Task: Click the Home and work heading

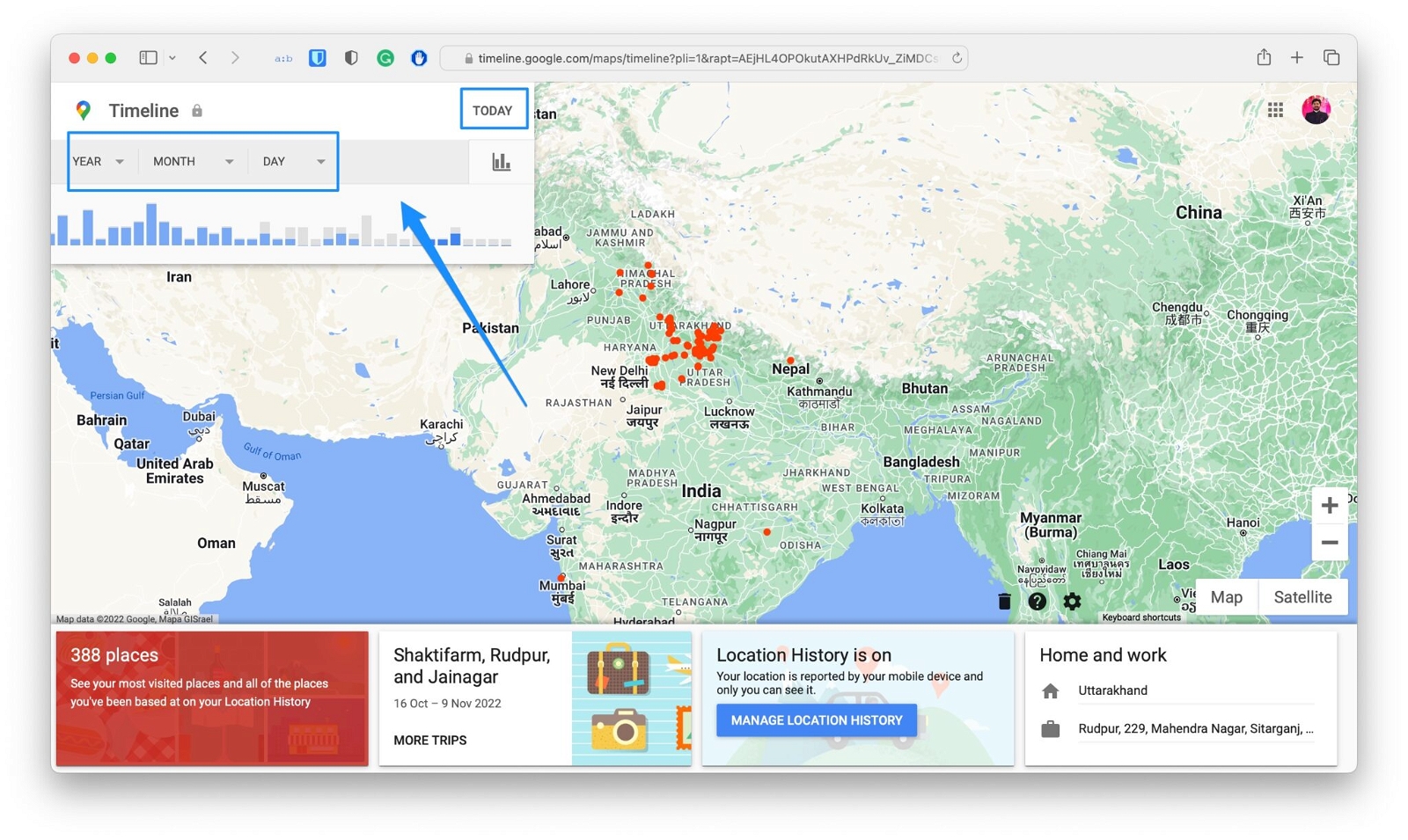Action: (x=1103, y=655)
